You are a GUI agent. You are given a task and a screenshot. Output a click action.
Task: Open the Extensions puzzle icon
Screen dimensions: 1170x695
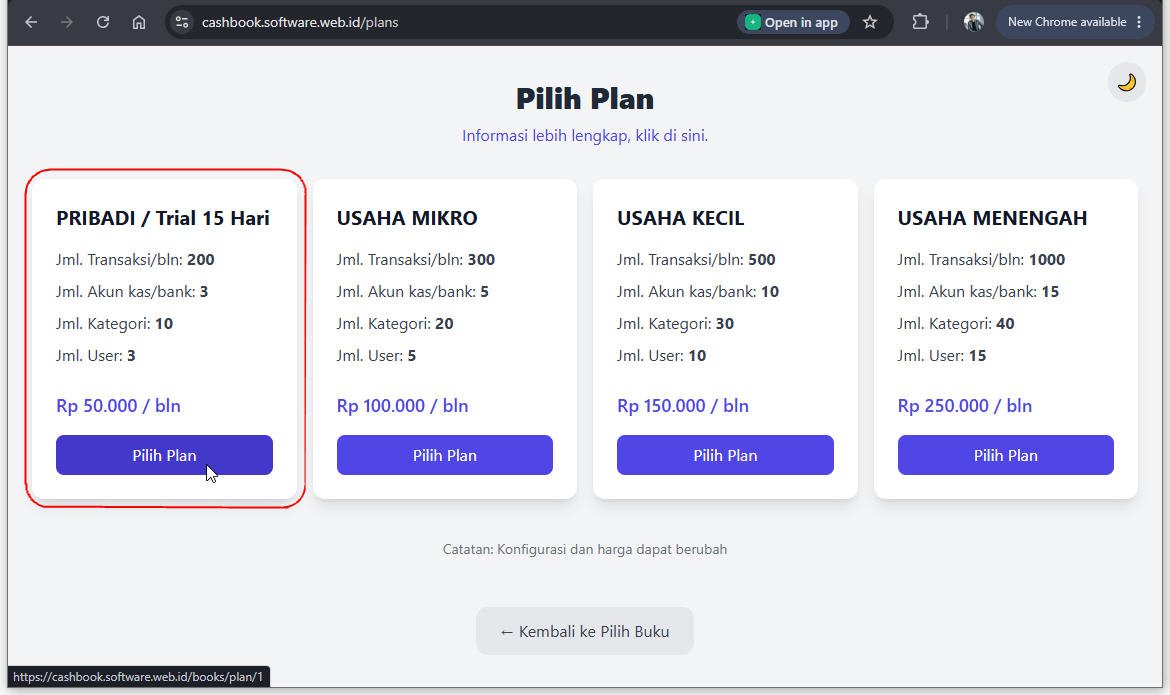click(x=921, y=22)
